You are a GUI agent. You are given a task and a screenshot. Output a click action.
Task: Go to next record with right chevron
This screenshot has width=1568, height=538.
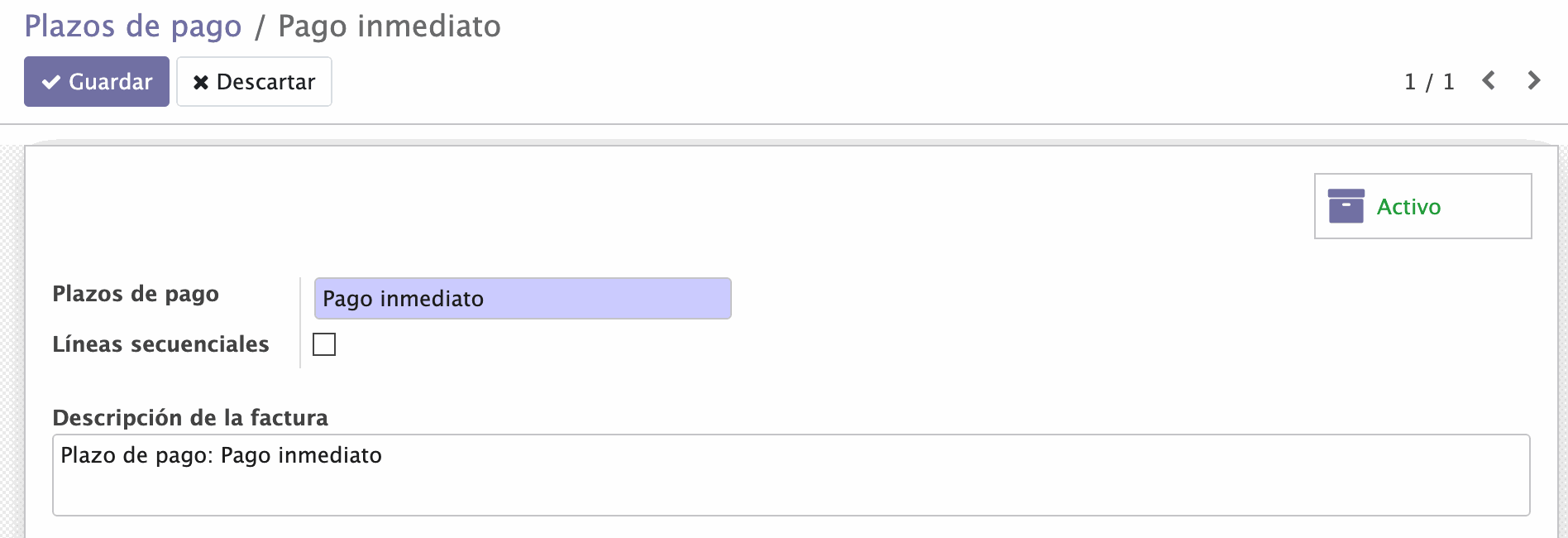coord(1534,80)
